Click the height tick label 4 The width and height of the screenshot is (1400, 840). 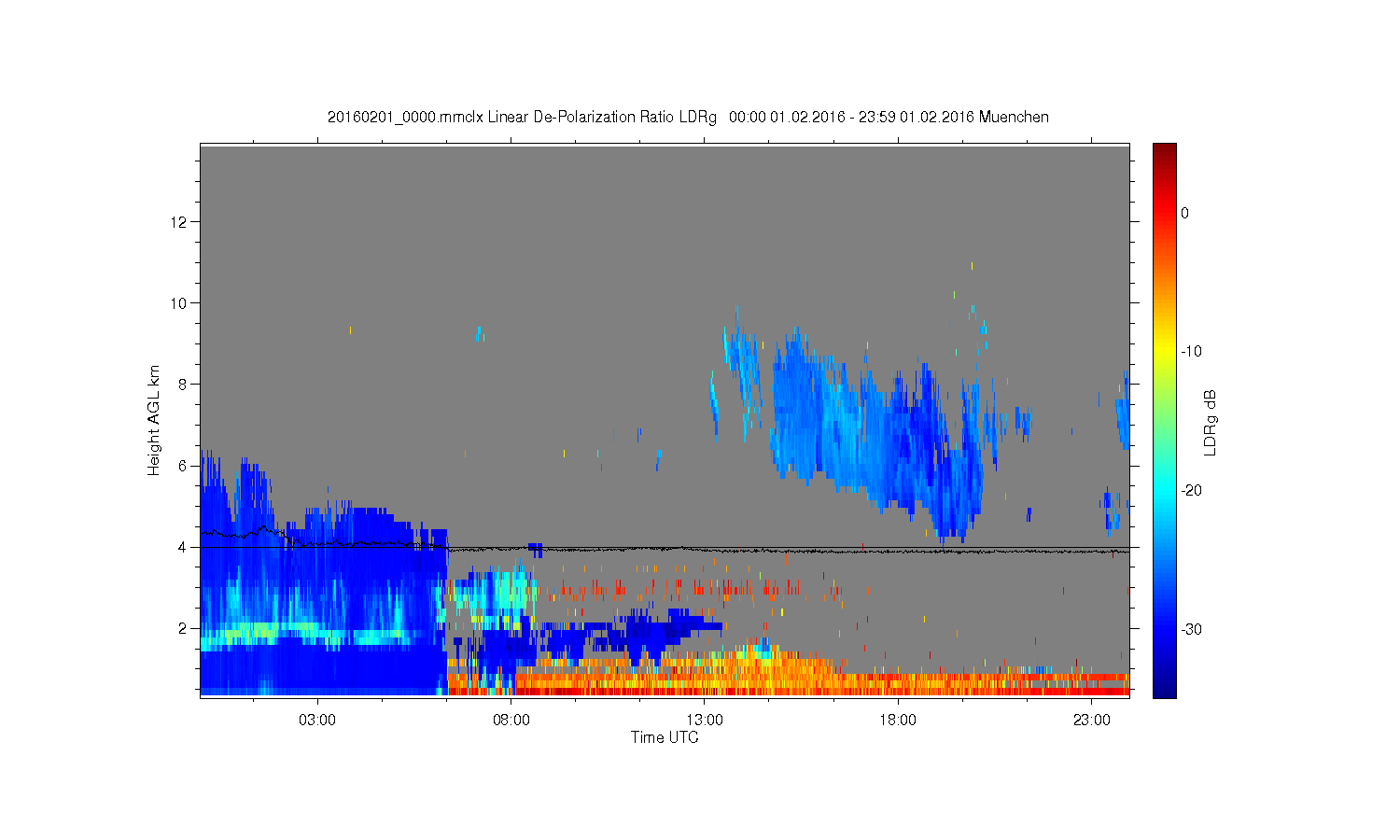point(184,547)
